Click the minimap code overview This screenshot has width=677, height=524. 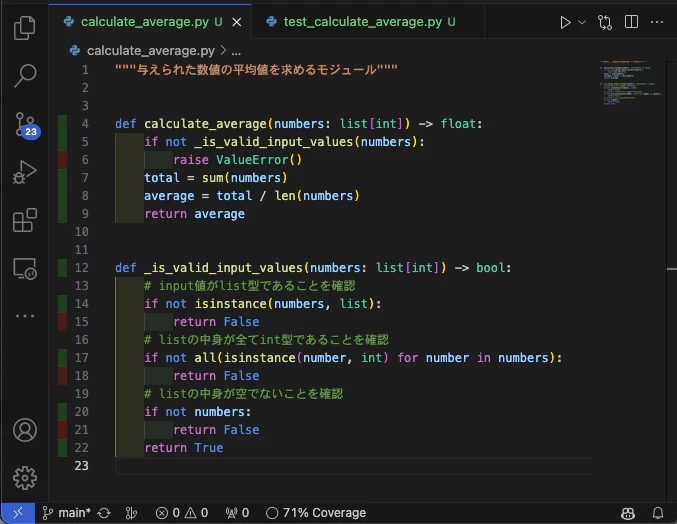[x=630, y=82]
